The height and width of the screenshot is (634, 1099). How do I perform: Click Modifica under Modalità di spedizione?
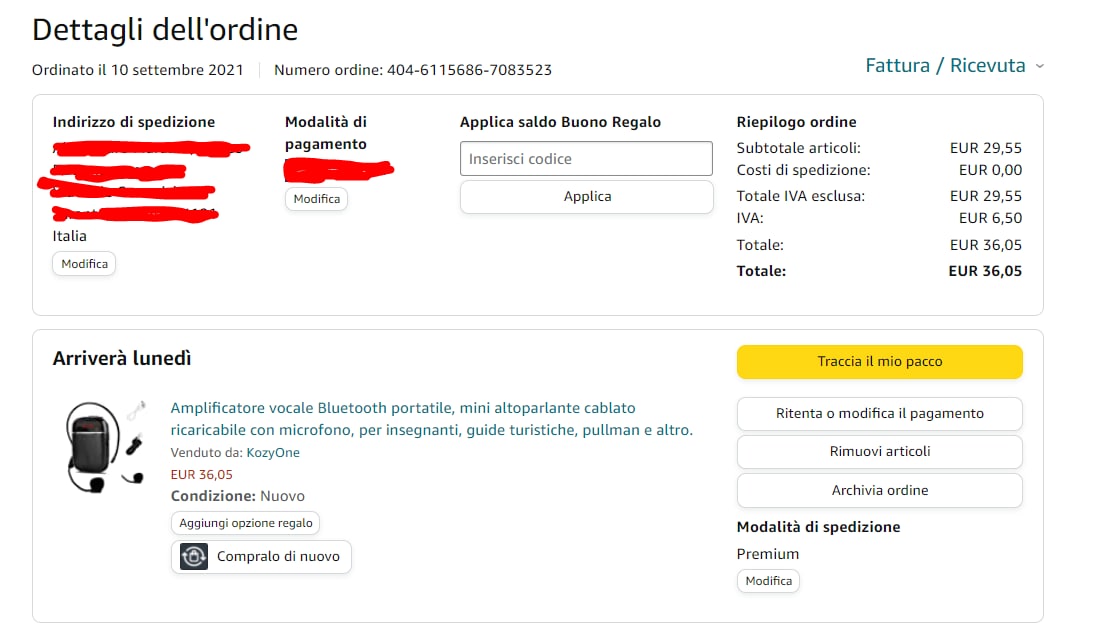pos(768,581)
